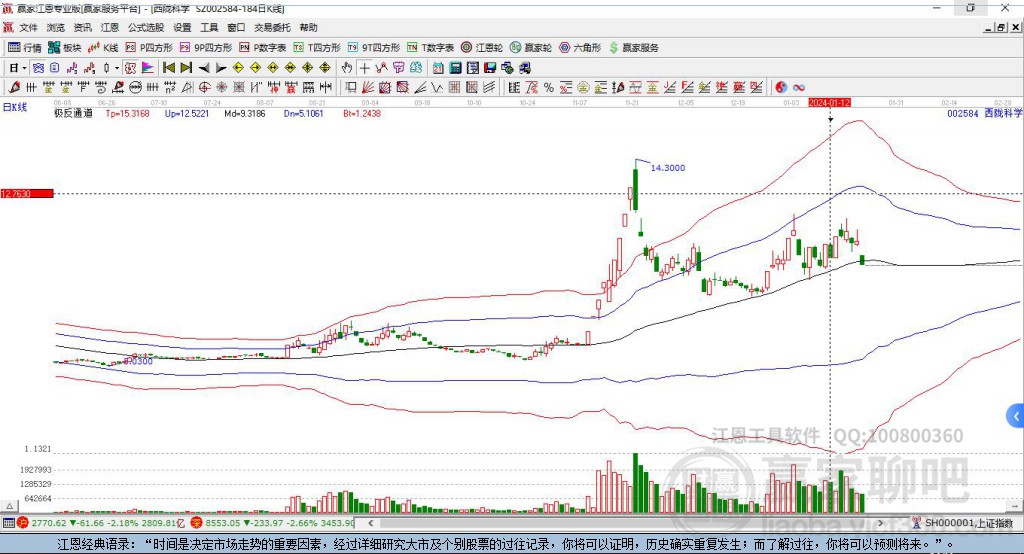Click the first yellow diamond arrow

(238, 68)
